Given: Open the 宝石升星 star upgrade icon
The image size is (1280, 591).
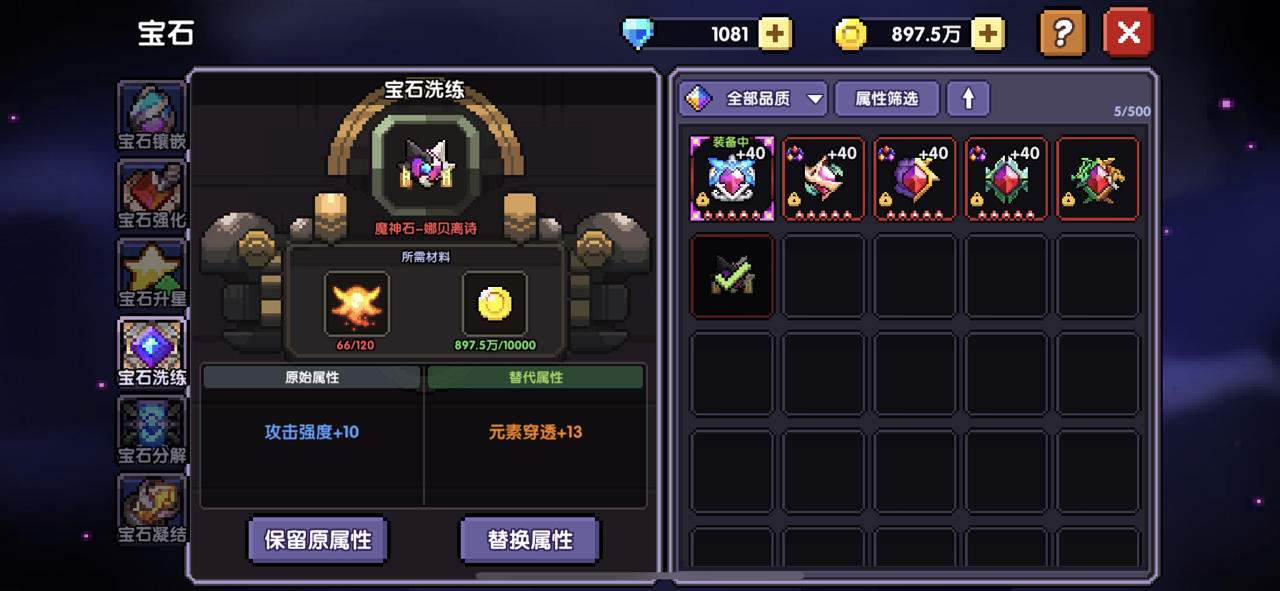Looking at the screenshot, I should click(x=151, y=274).
